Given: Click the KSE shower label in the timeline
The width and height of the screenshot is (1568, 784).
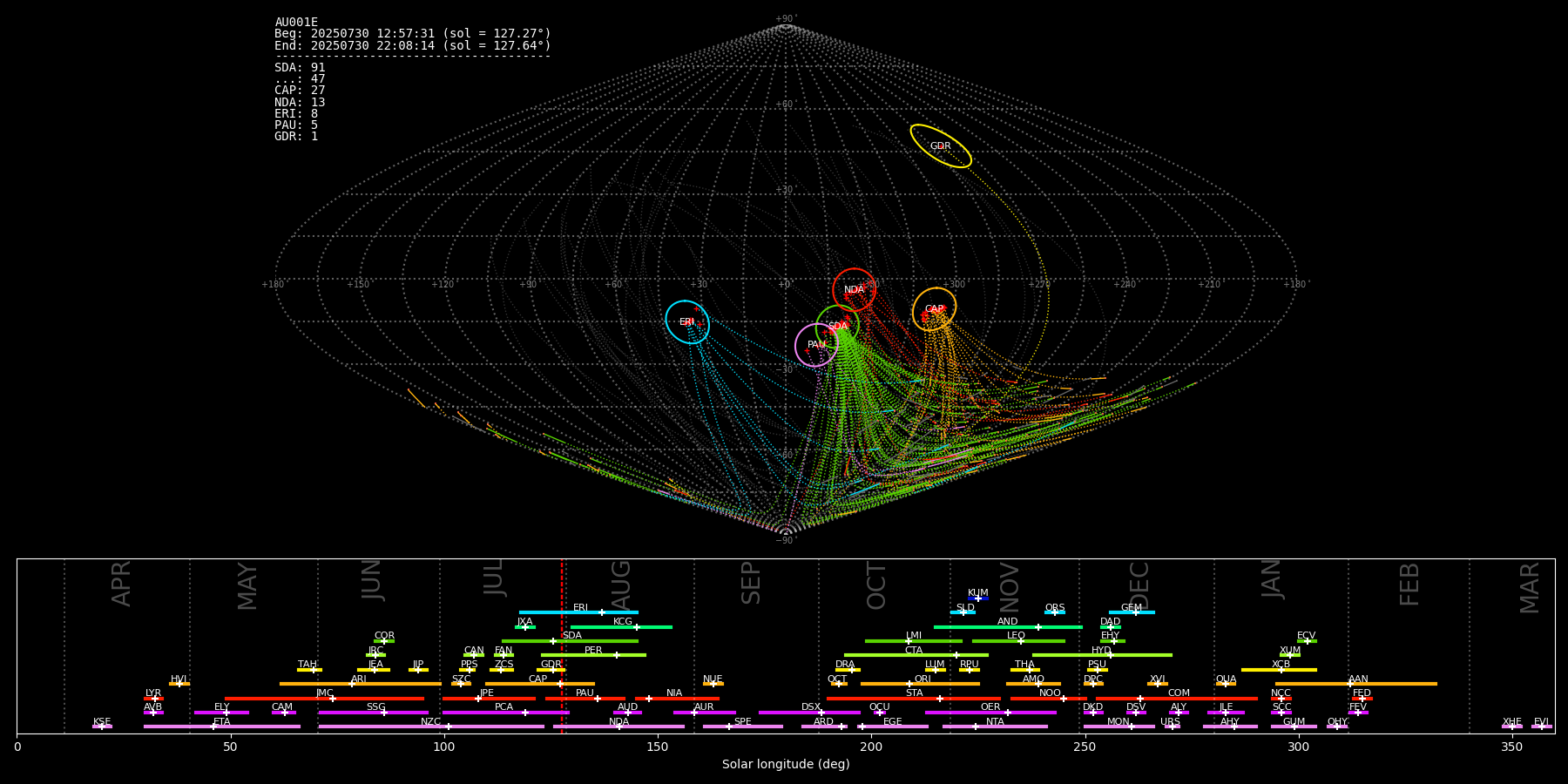Looking at the screenshot, I should [x=102, y=722].
